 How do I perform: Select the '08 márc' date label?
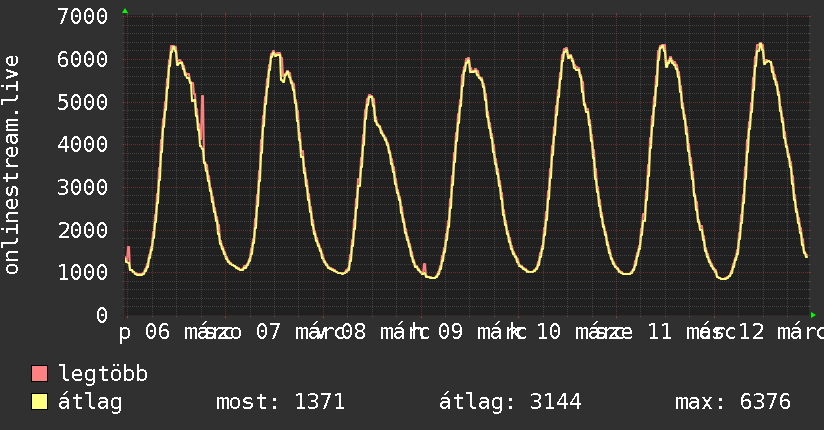pos(377,331)
